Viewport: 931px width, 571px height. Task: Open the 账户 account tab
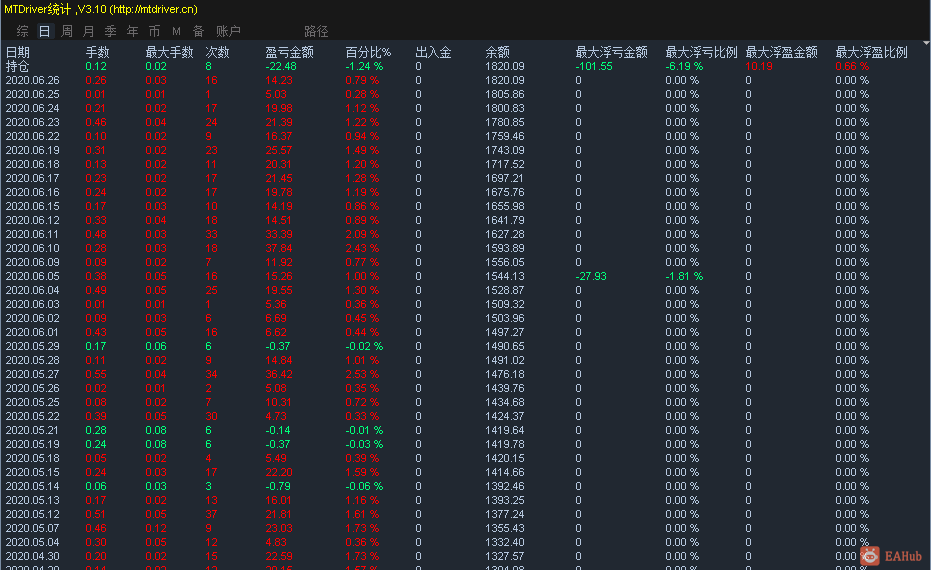tap(228, 31)
